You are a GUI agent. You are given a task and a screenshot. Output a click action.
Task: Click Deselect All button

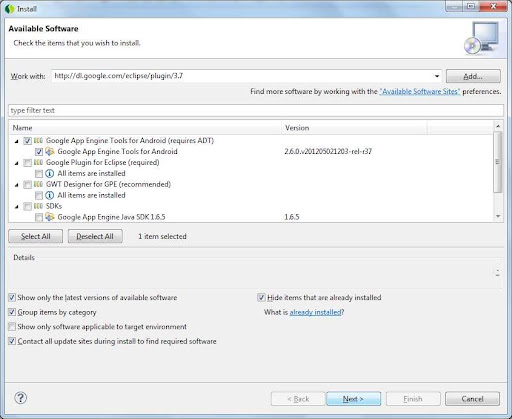click(95, 236)
